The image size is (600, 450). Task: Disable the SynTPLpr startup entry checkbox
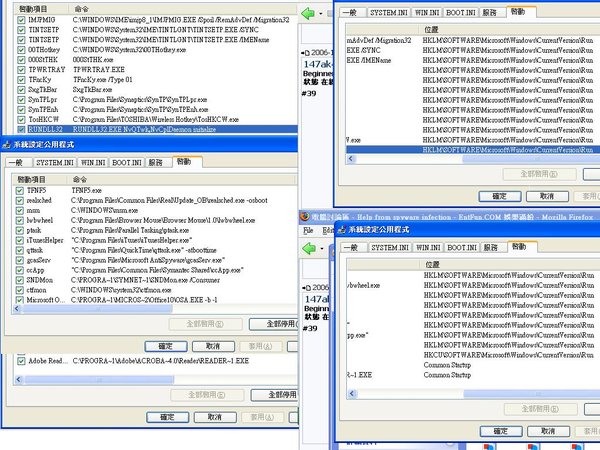(21, 99)
